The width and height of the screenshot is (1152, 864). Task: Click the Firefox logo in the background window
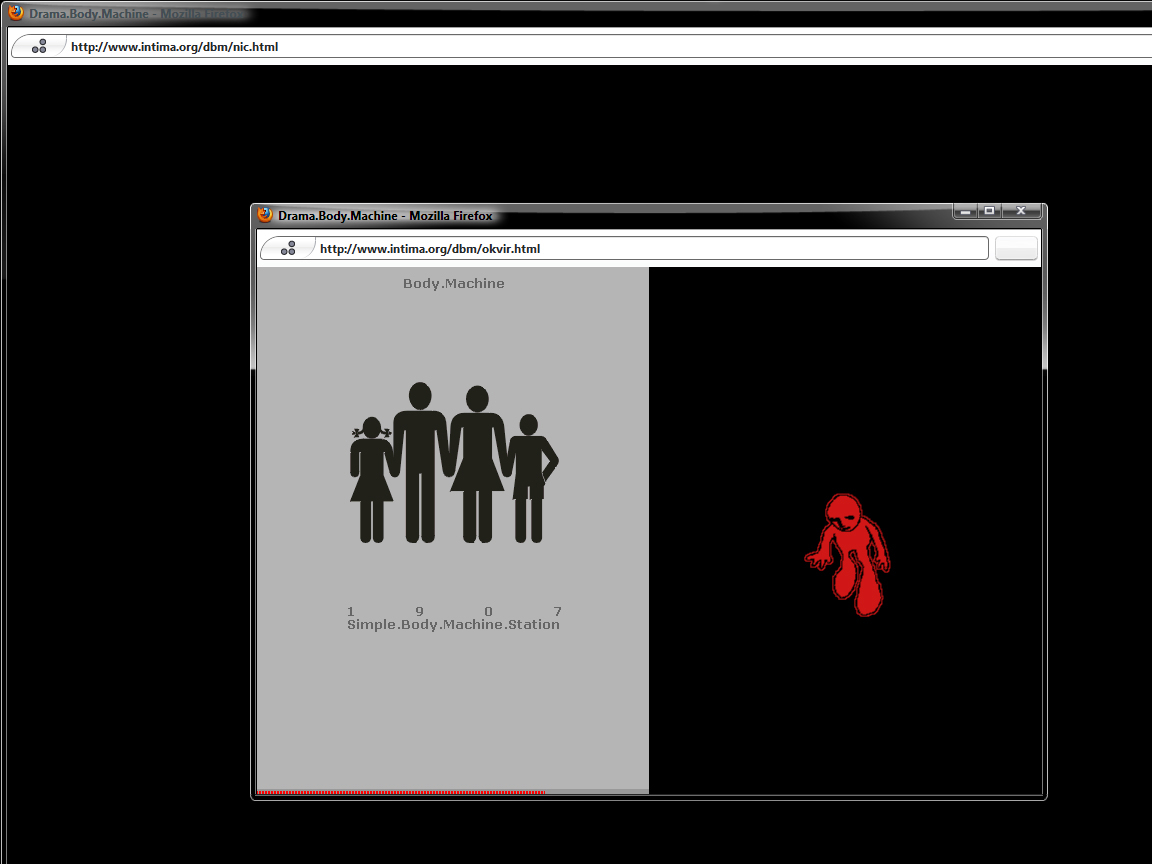[x=16, y=14]
